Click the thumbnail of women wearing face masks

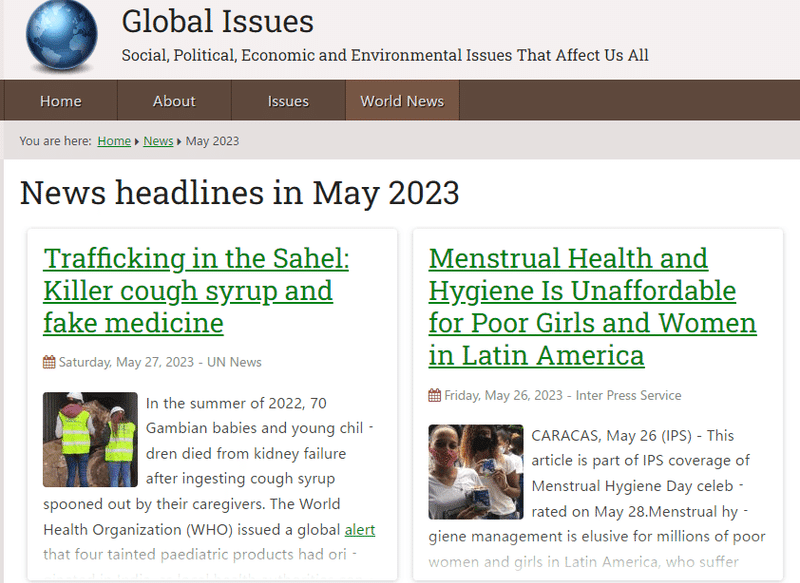coord(476,472)
